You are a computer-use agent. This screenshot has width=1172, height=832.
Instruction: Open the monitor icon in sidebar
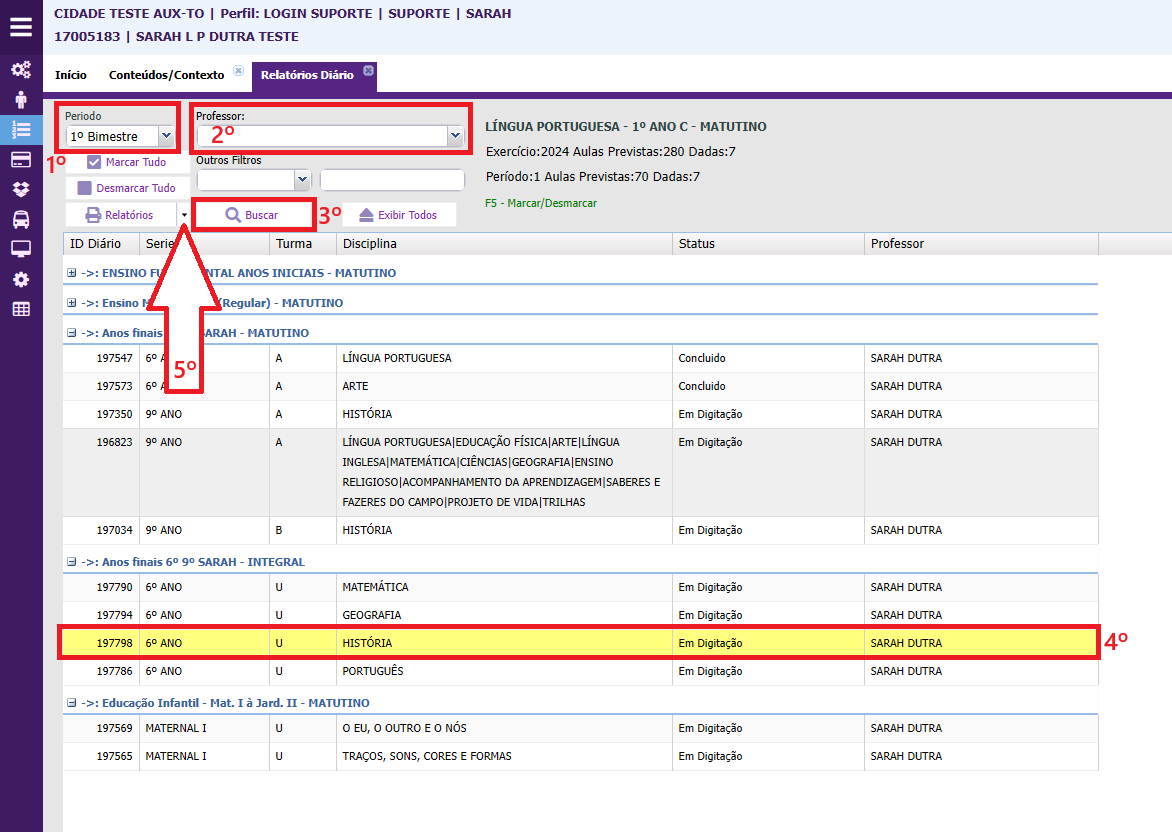point(21,249)
